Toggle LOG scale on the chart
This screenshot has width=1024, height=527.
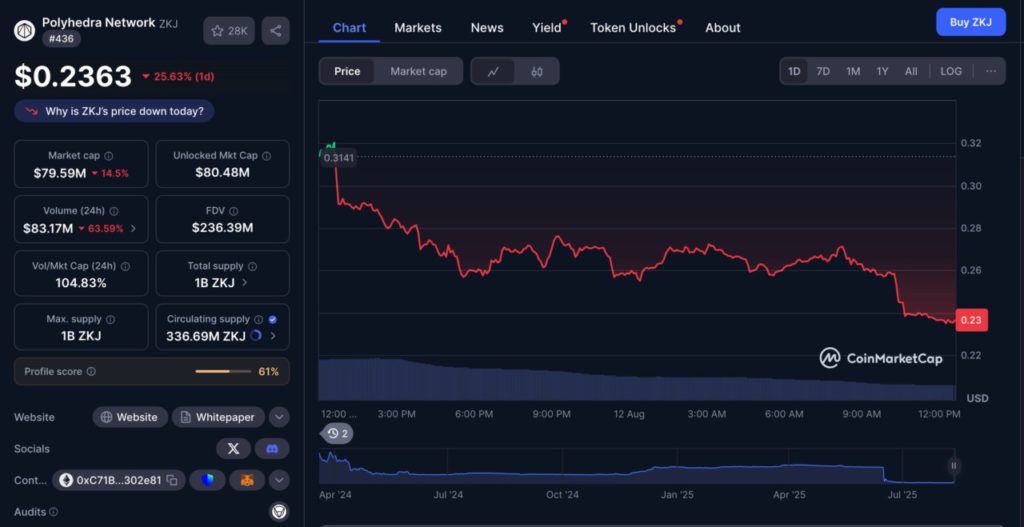(x=951, y=71)
